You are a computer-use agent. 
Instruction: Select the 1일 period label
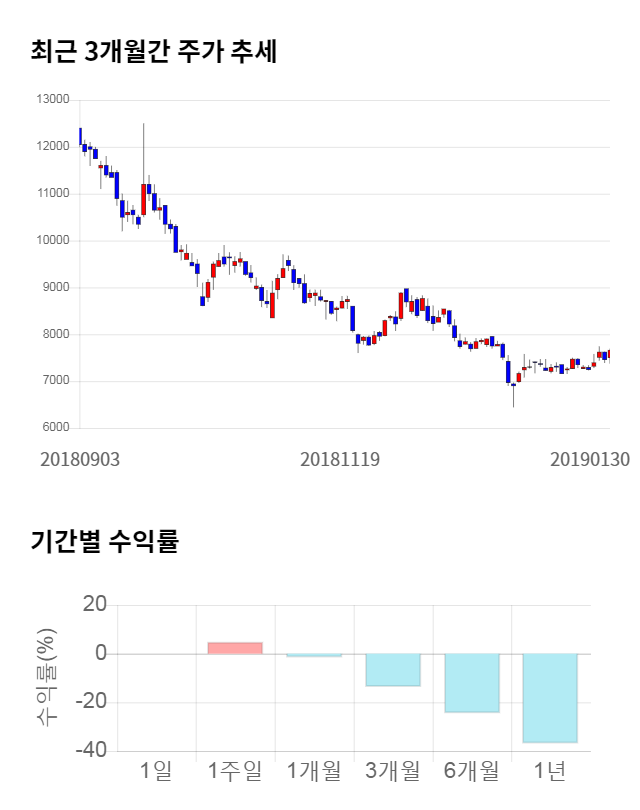point(156,771)
